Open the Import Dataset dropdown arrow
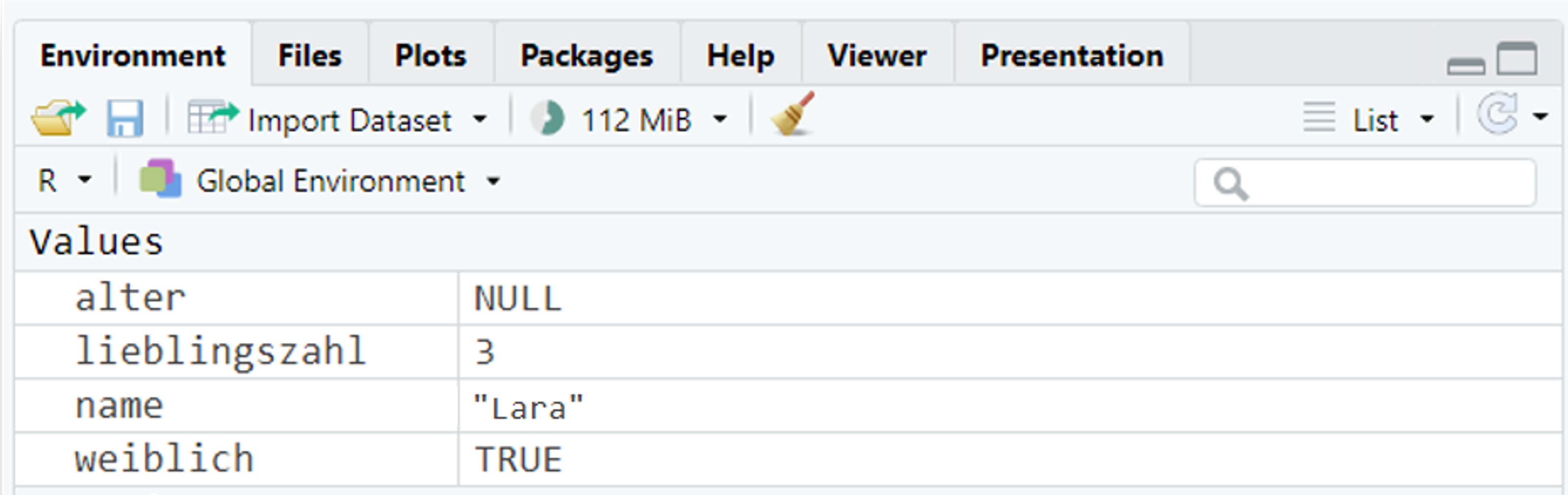Screen dimensions: 1568x495 (481, 121)
